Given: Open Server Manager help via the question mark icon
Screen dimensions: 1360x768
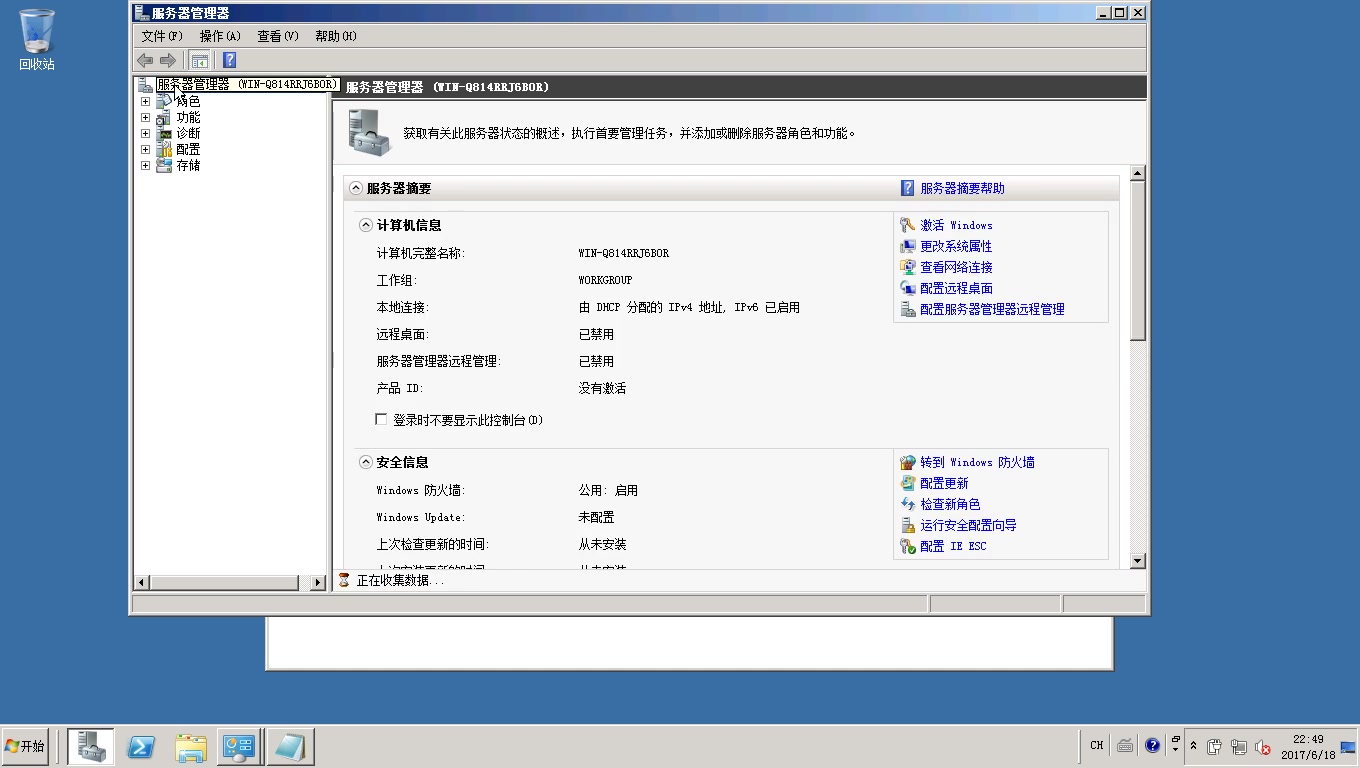Looking at the screenshot, I should pyautogui.click(x=226, y=59).
